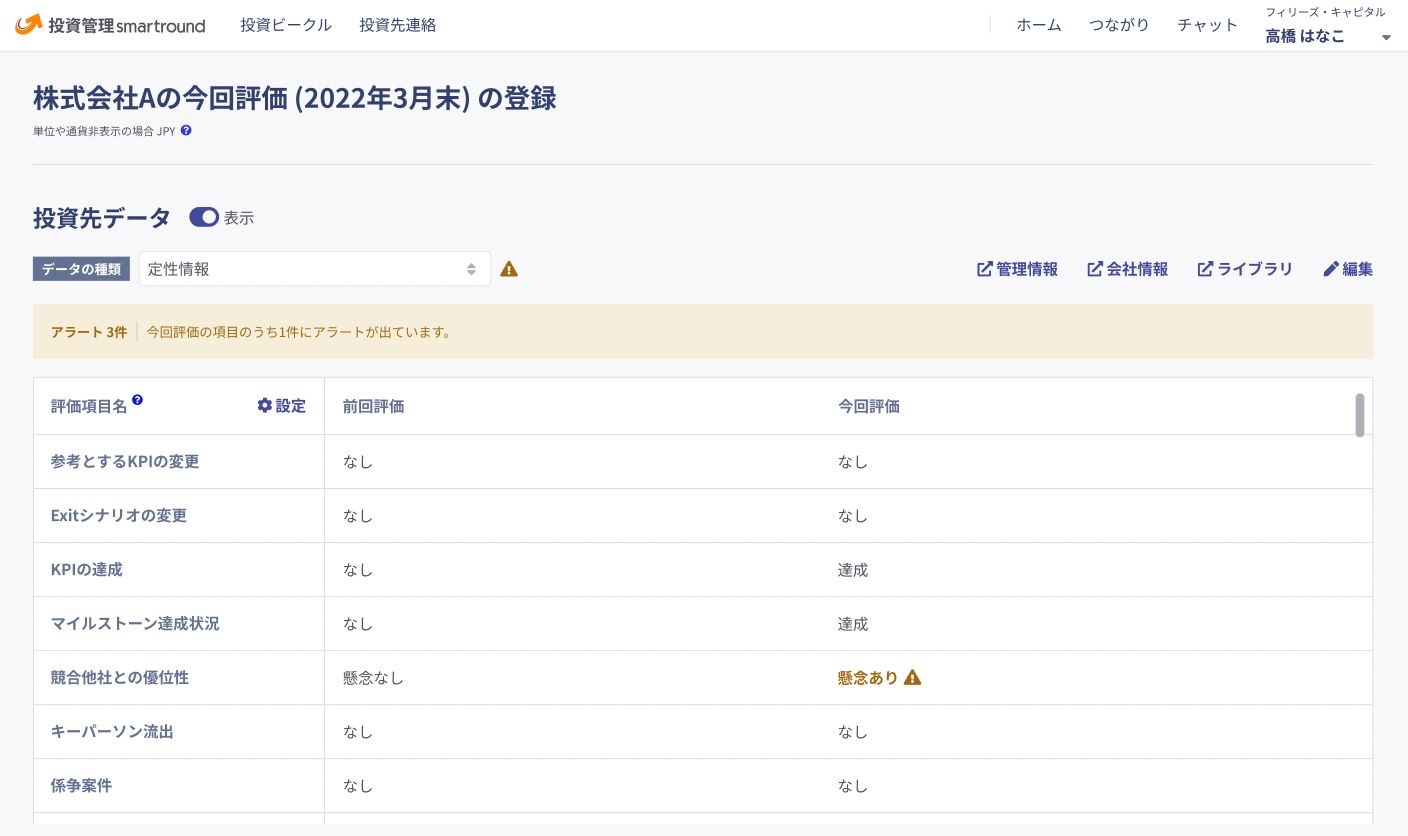Image resolution: width=1408 pixels, height=836 pixels.
Task: Click warning icon next to 懸念あり
Action: [x=912, y=677]
